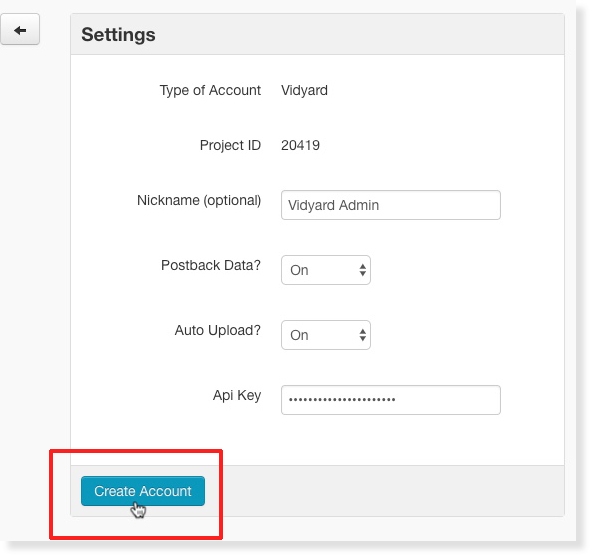
Task: Submit with the Create Account button
Action: click(x=143, y=491)
